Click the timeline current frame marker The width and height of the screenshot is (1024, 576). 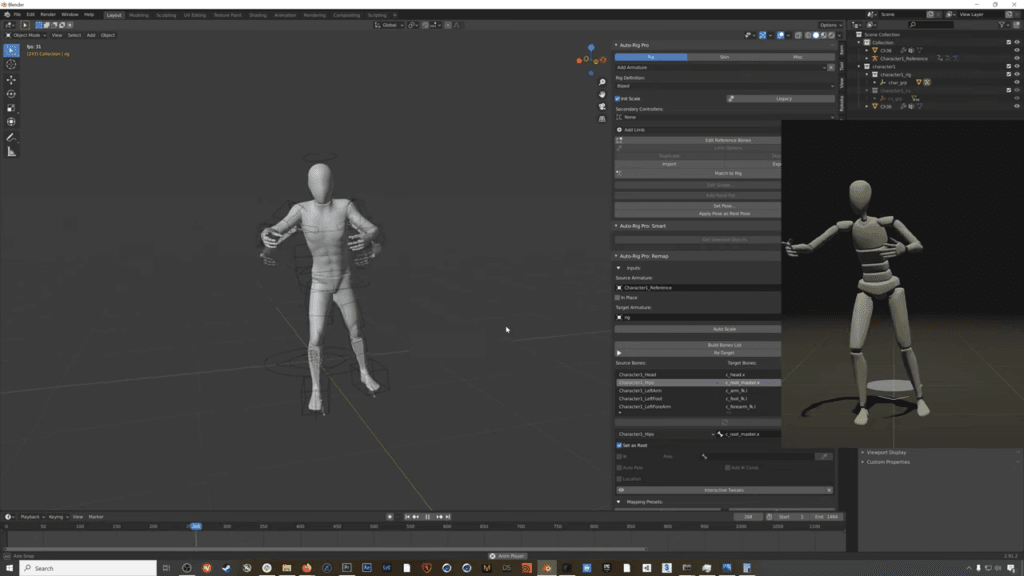tap(195, 526)
